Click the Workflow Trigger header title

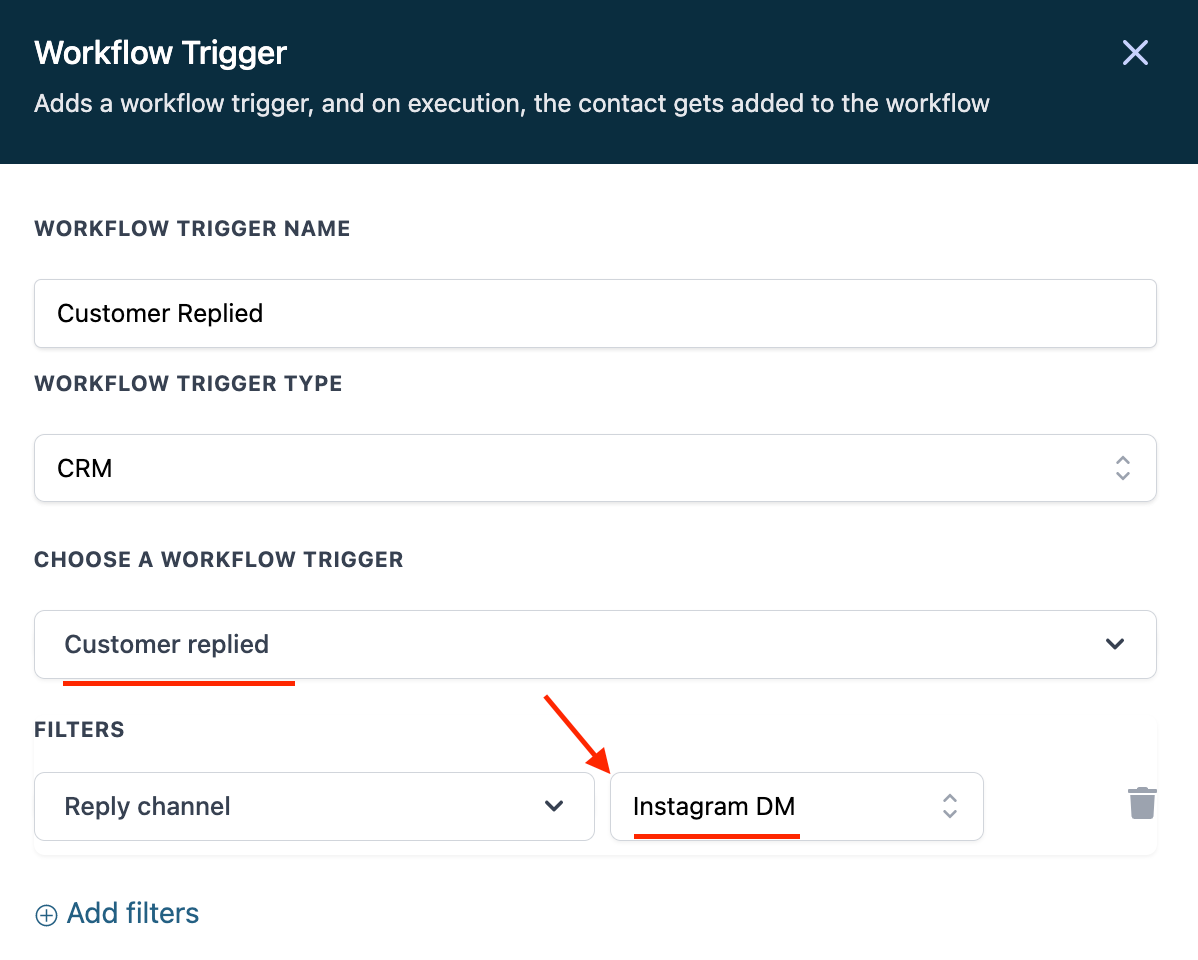161,53
